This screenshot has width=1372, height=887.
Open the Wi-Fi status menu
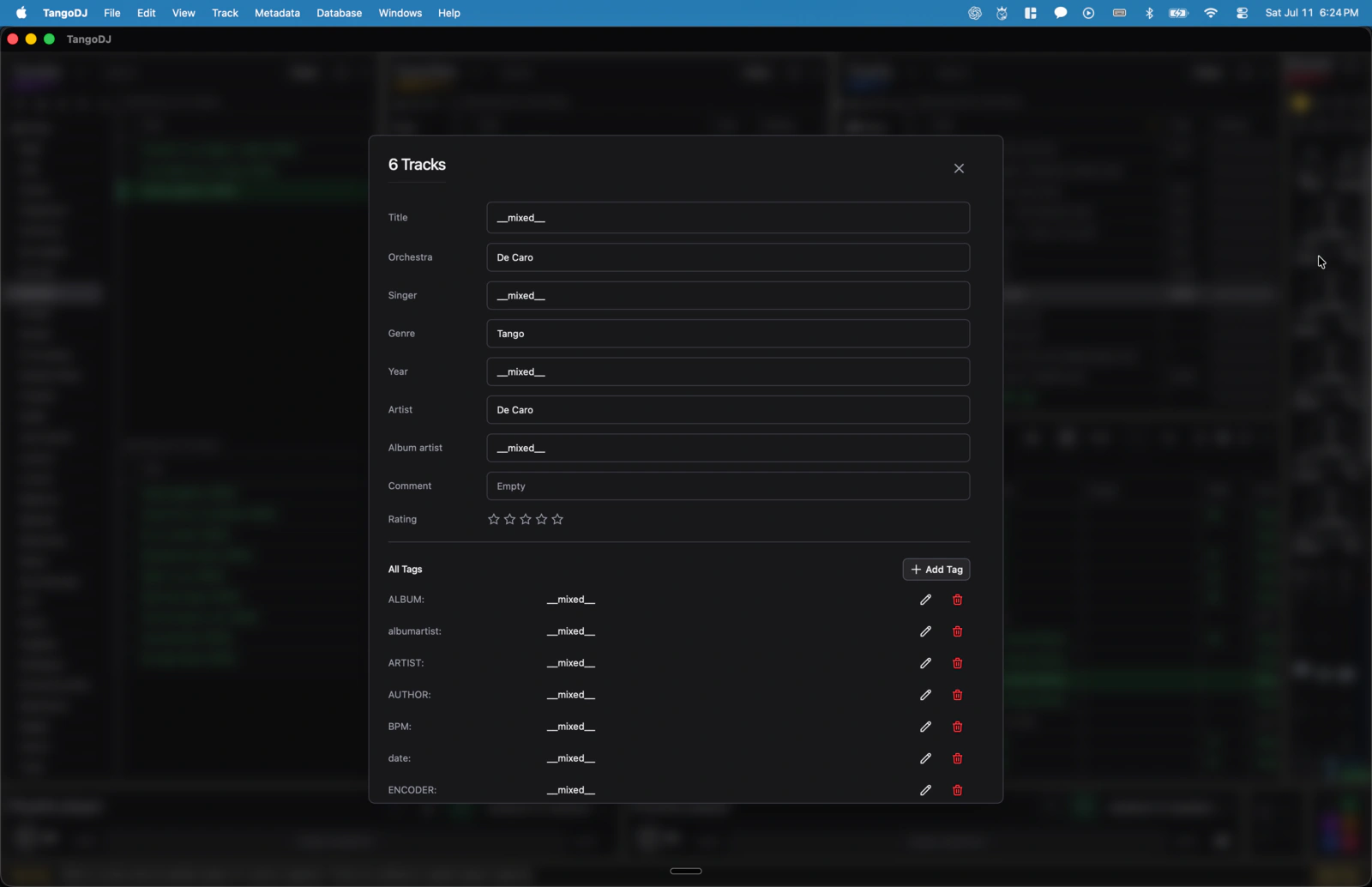1211,13
